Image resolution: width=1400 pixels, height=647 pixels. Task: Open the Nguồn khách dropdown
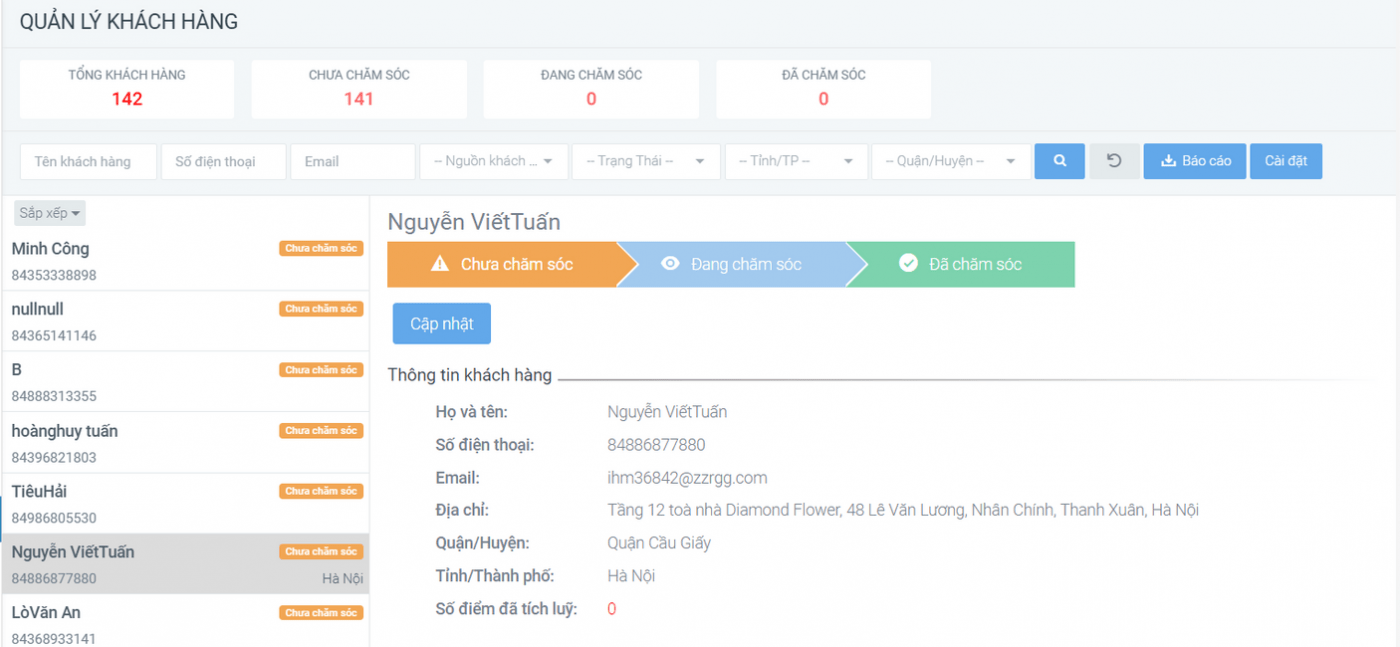tap(494, 161)
